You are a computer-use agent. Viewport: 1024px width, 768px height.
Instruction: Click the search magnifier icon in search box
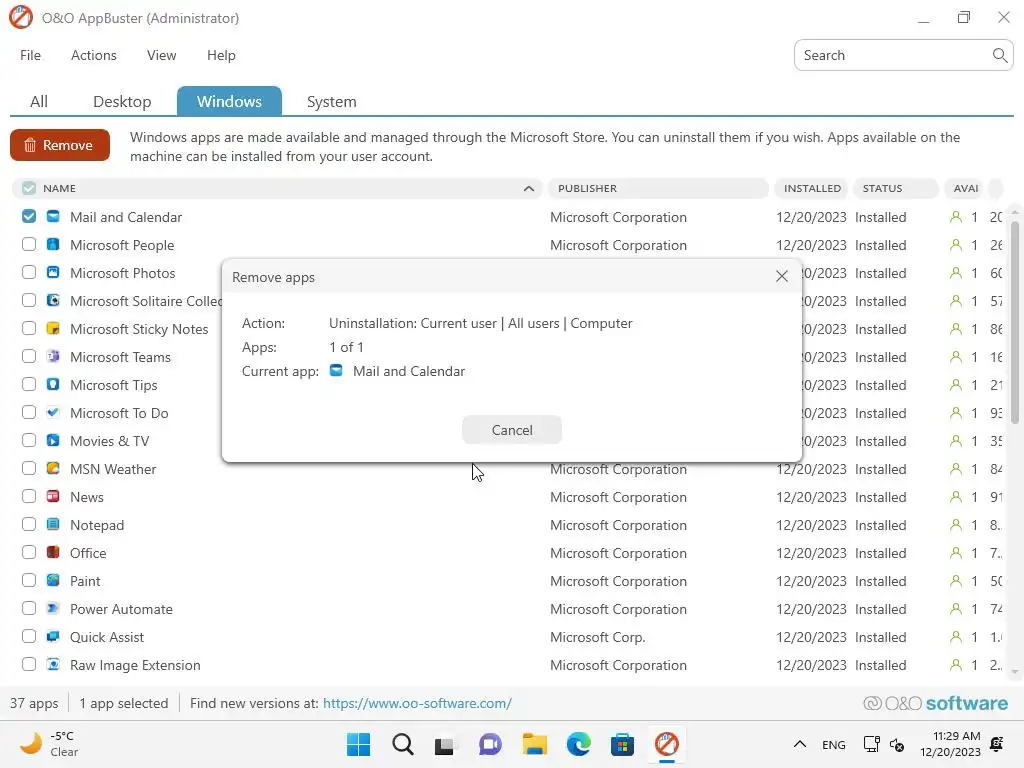tap(999, 56)
